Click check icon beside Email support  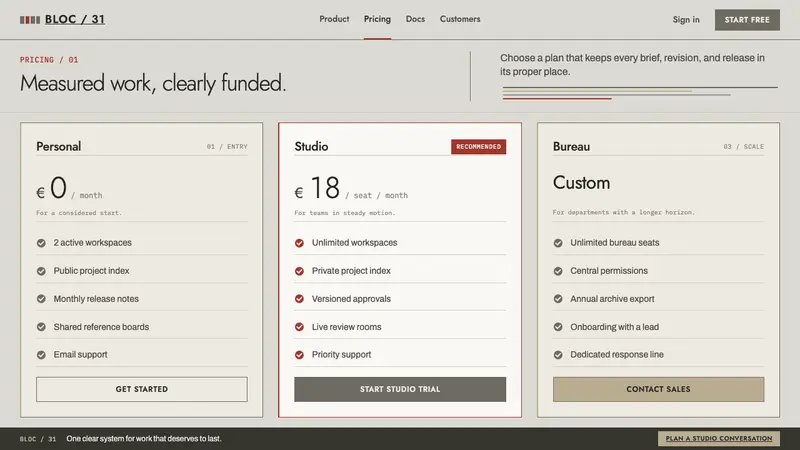41,355
